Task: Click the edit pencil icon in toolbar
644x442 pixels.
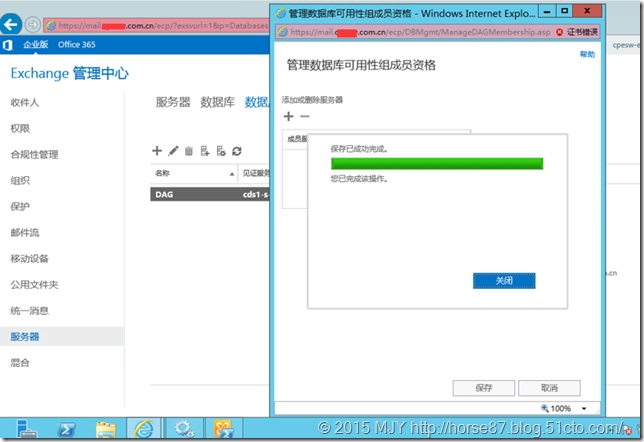Action: point(173,151)
